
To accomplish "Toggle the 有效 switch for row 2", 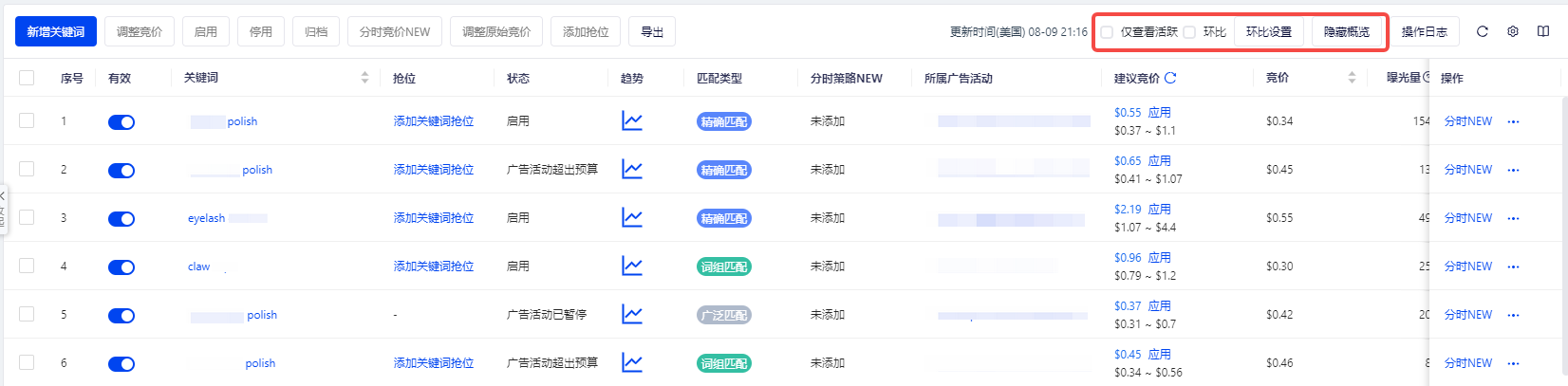I will [x=121, y=170].
